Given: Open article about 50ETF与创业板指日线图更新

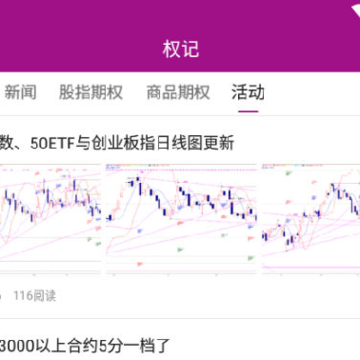Looking at the screenshot, I should pos(117,143).
